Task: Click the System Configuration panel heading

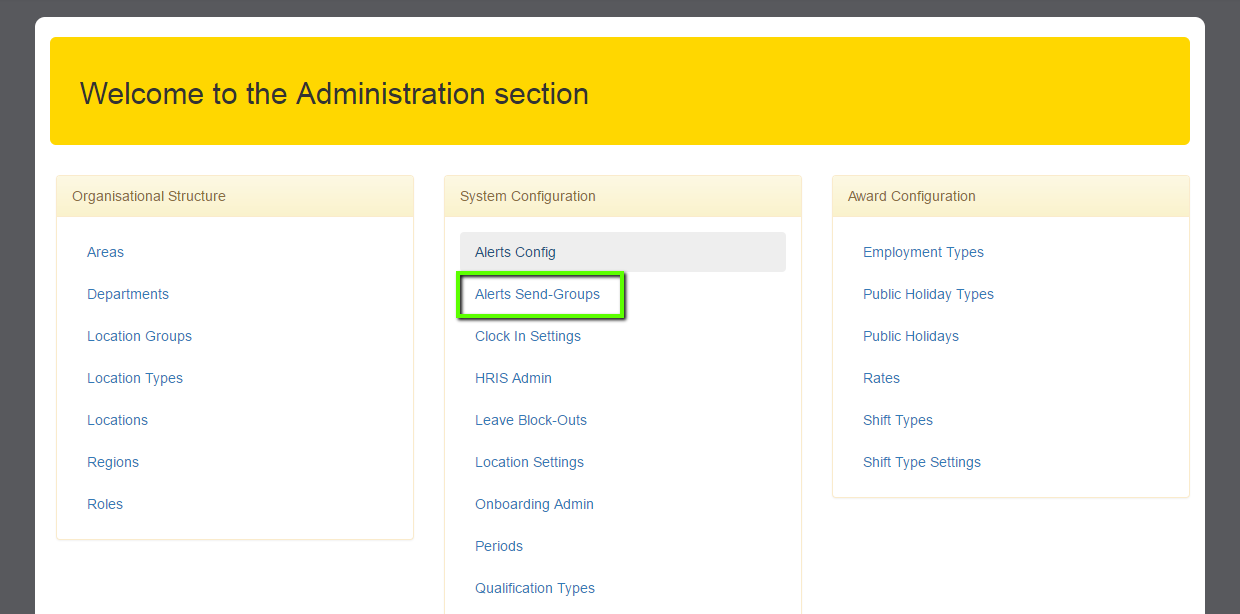Action: point(623,196)
